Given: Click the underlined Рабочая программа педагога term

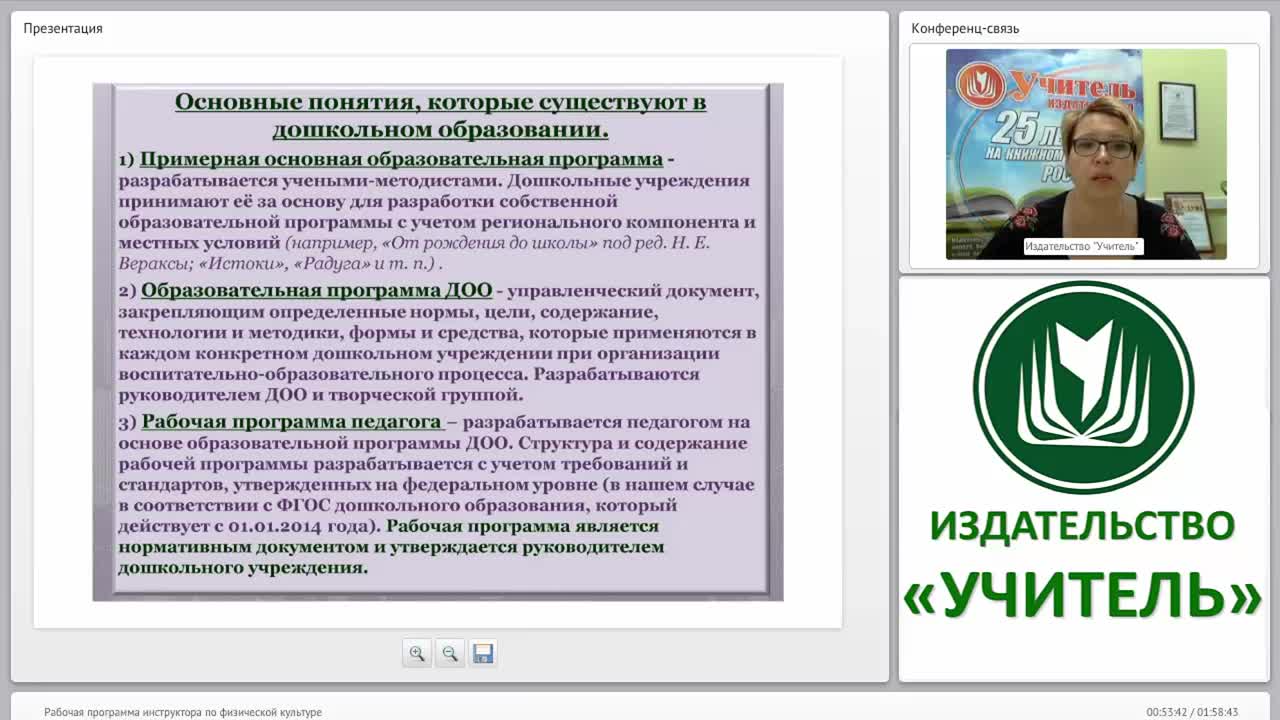Looking at the screenshot, I should pos(292,422).
